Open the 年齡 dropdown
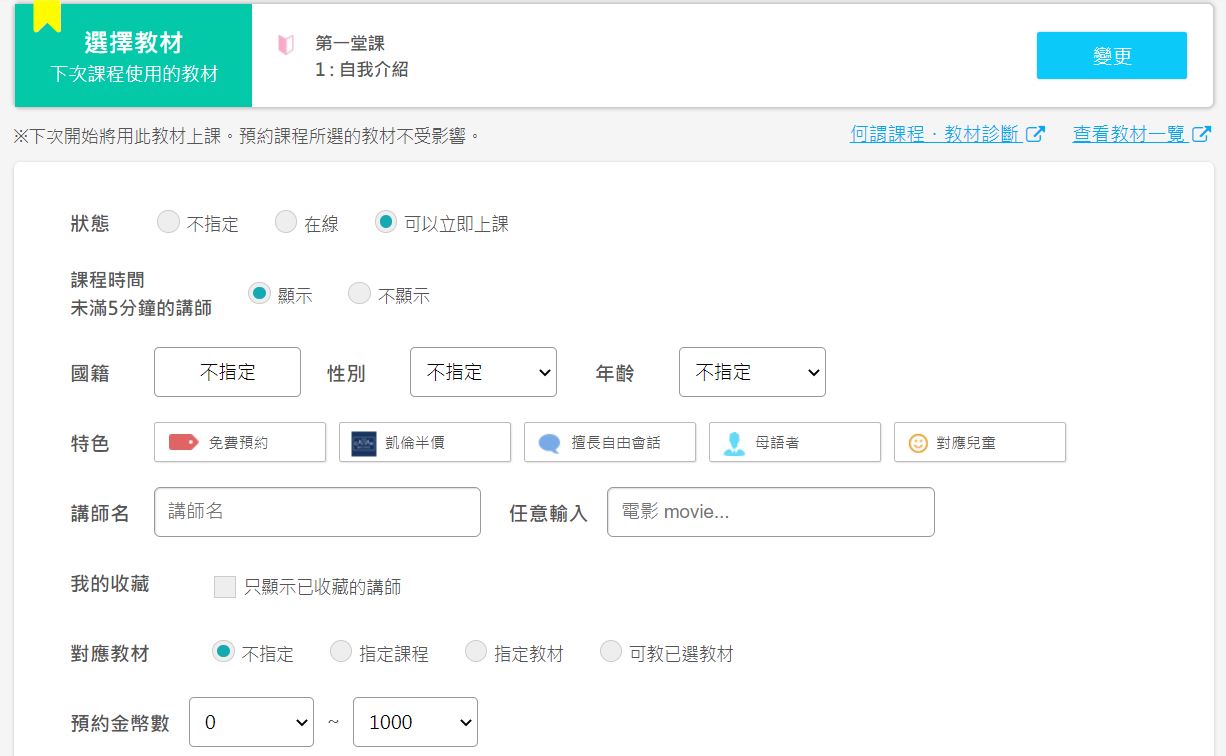 [752, 372]
